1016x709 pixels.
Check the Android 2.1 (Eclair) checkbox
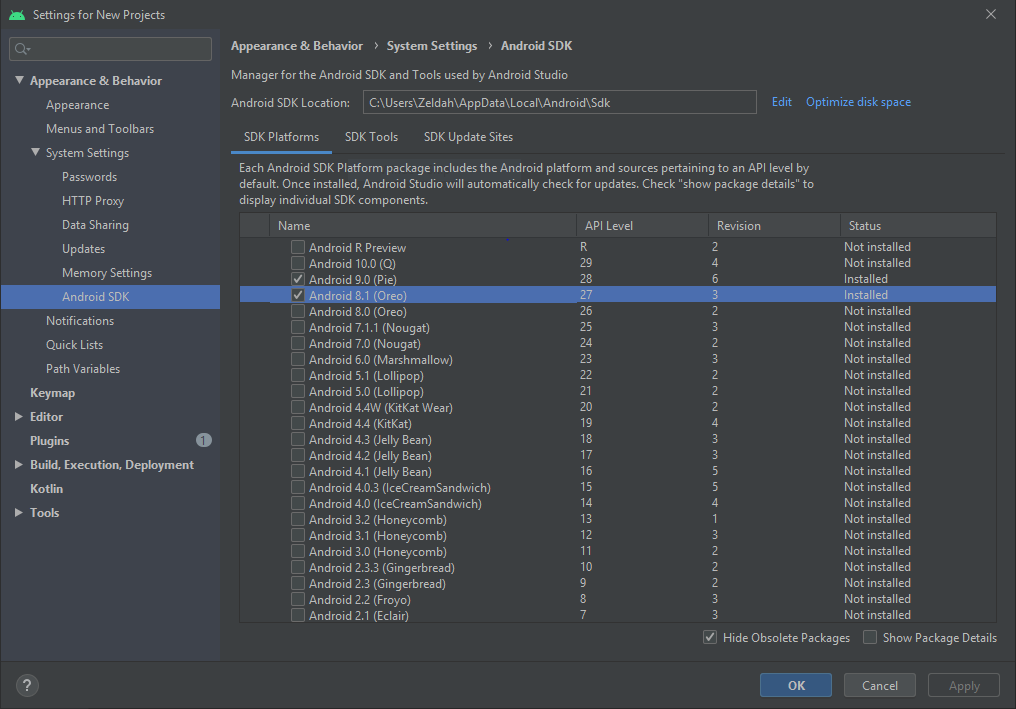click(x=298, y=615)
